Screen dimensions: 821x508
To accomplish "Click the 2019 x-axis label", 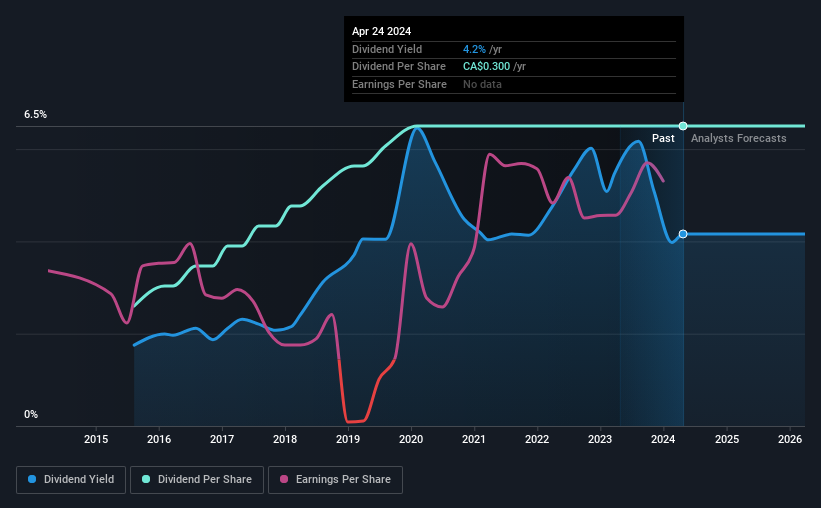I will [348, 439].
